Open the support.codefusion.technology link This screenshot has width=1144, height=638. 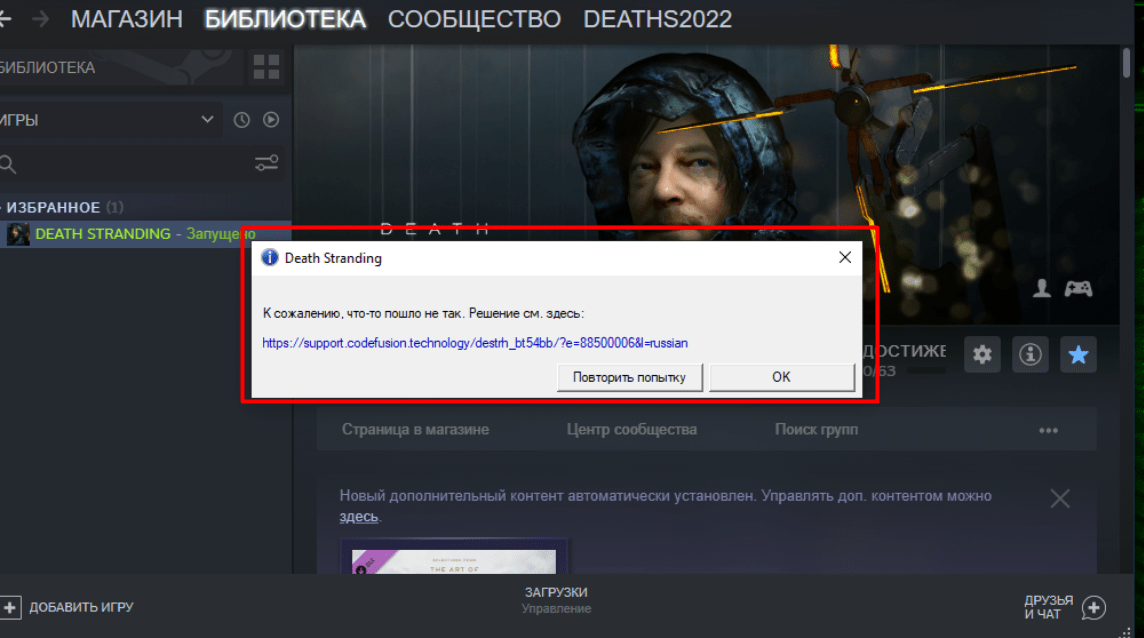coord(475,343)
